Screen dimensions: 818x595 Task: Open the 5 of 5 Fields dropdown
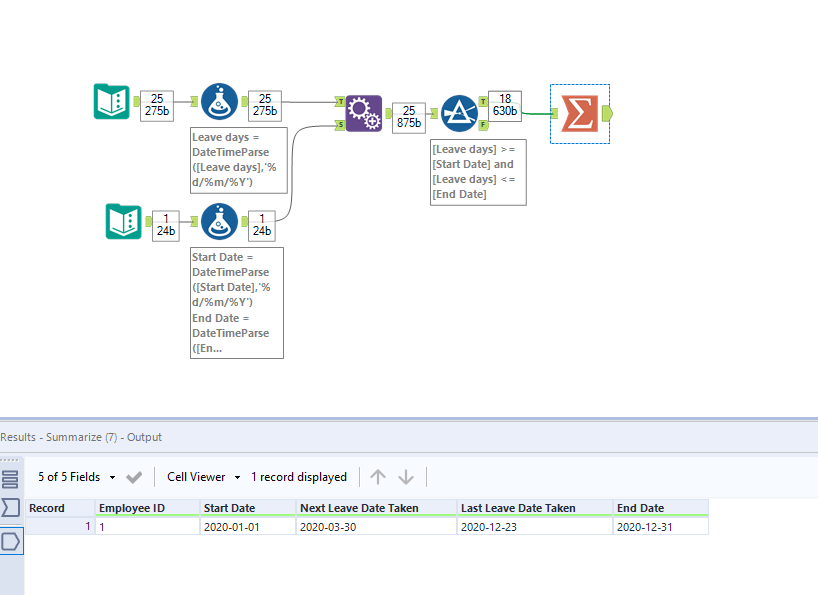[x=77, y=477]
